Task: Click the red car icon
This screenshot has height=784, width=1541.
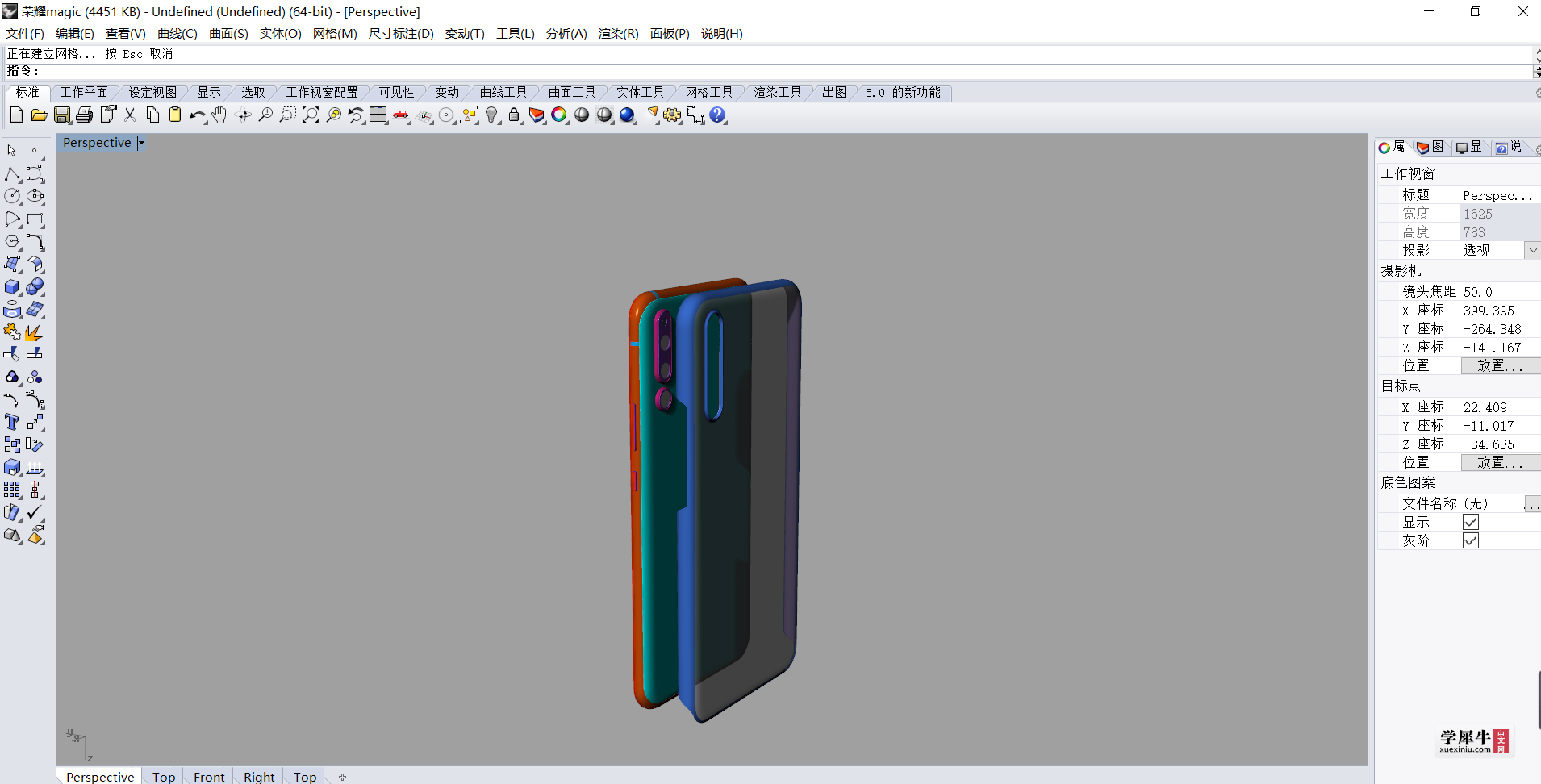Action: click(401, 115)
